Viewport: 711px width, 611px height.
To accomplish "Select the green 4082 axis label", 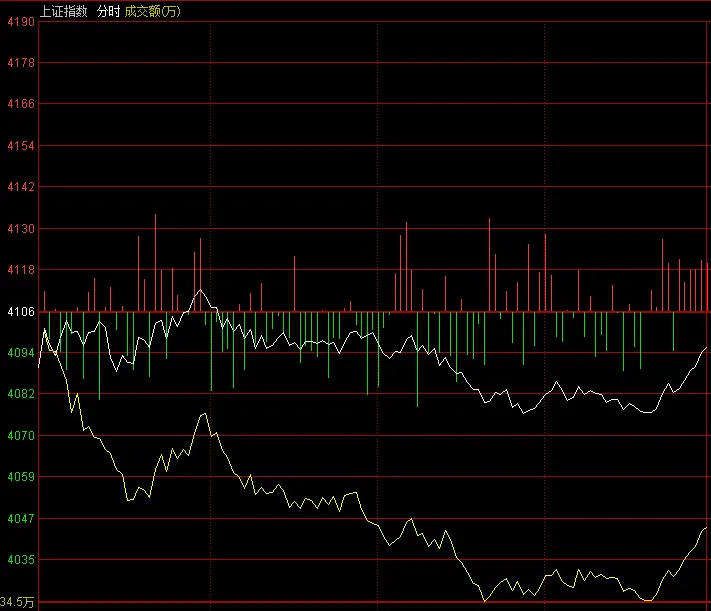I will 21,394.
